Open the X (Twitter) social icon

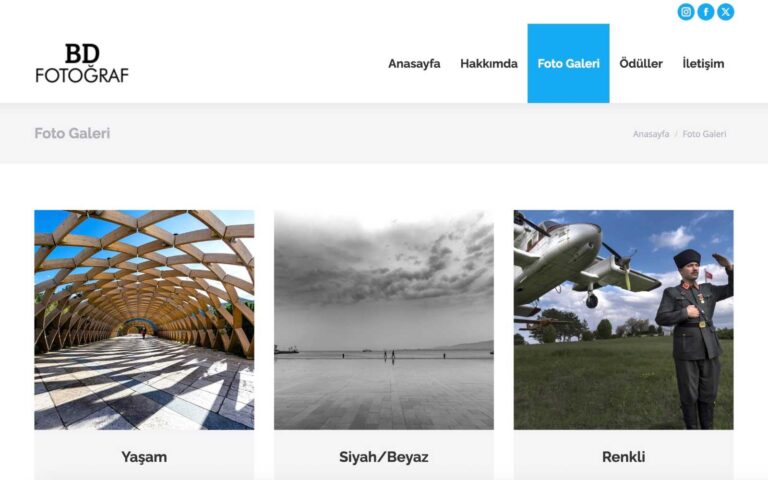click(725, 12)
